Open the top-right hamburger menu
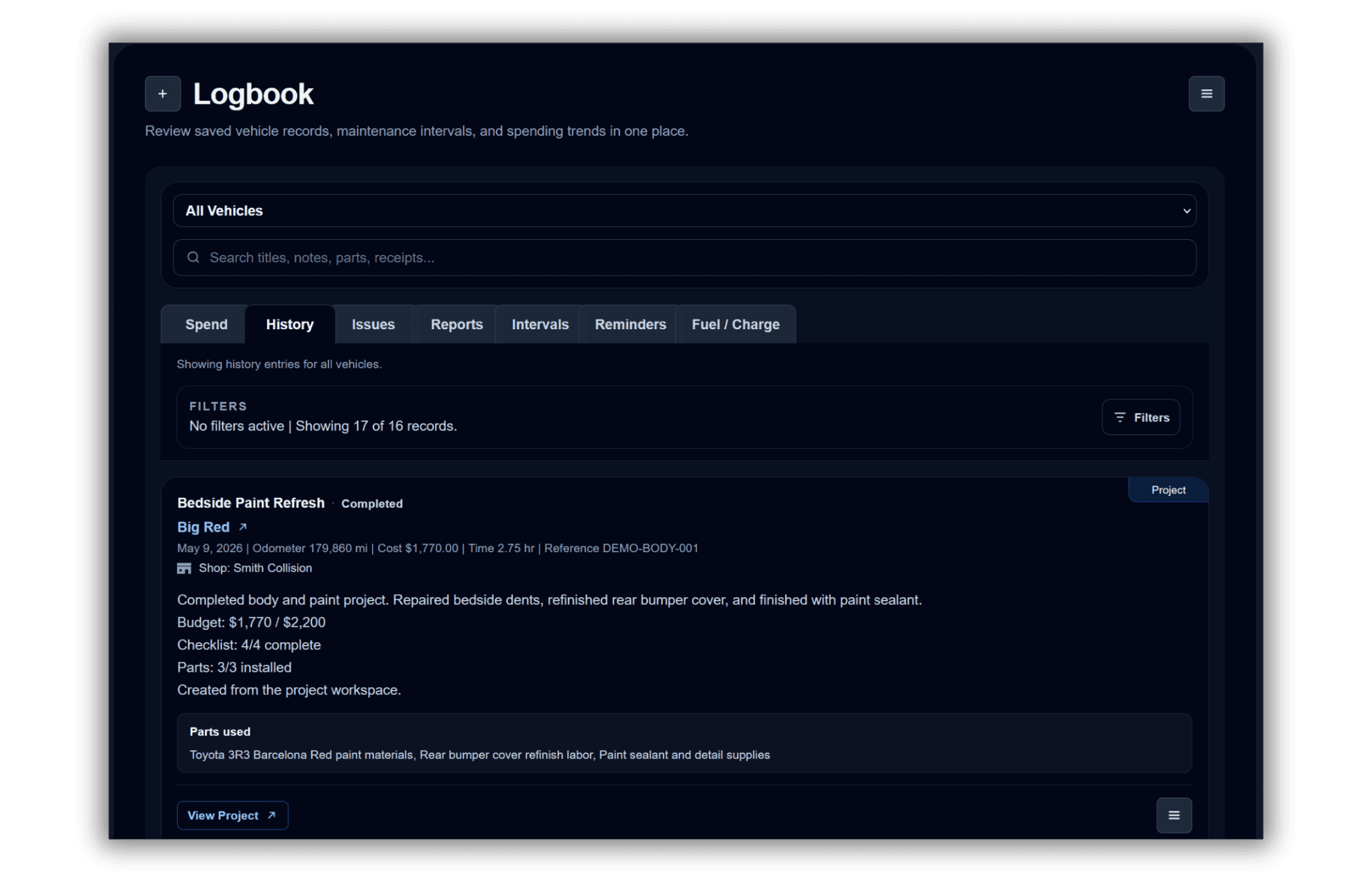 [x=1206, y=93]
